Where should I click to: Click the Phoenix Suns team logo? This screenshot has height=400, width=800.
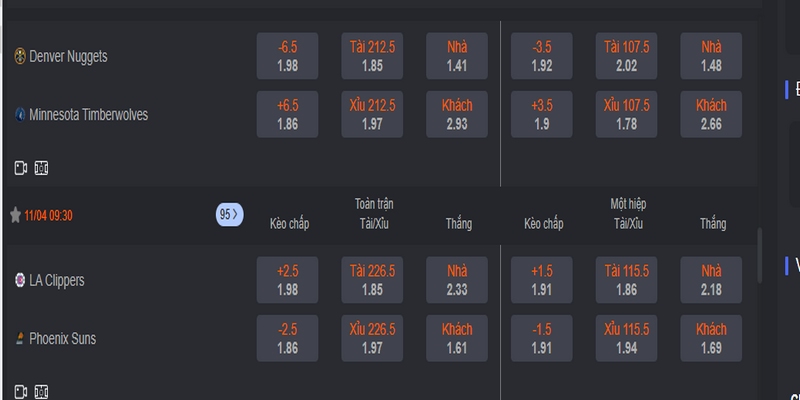pyautogui.click(x=20, y=338)
